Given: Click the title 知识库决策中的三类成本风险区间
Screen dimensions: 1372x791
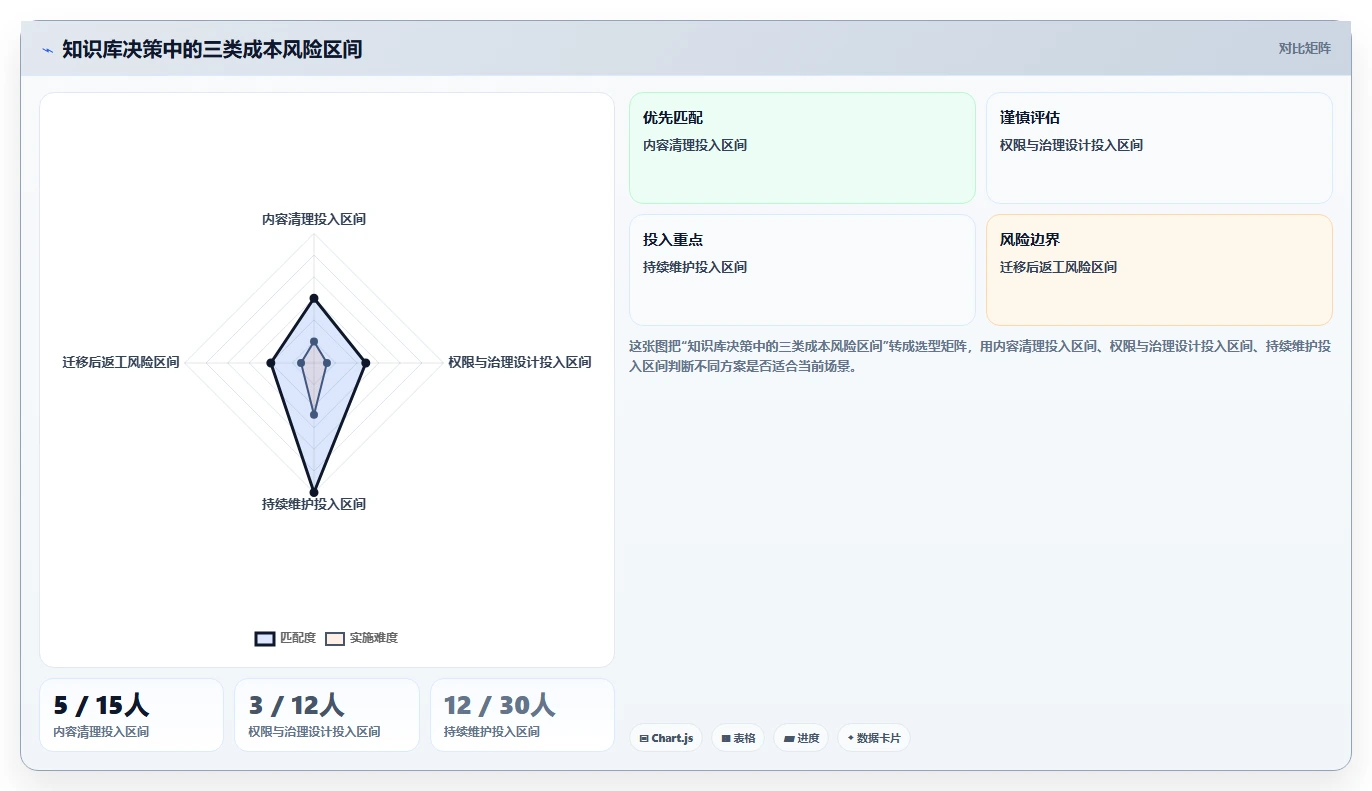Looking at the screenshot, I should click(x=212, y=49).
